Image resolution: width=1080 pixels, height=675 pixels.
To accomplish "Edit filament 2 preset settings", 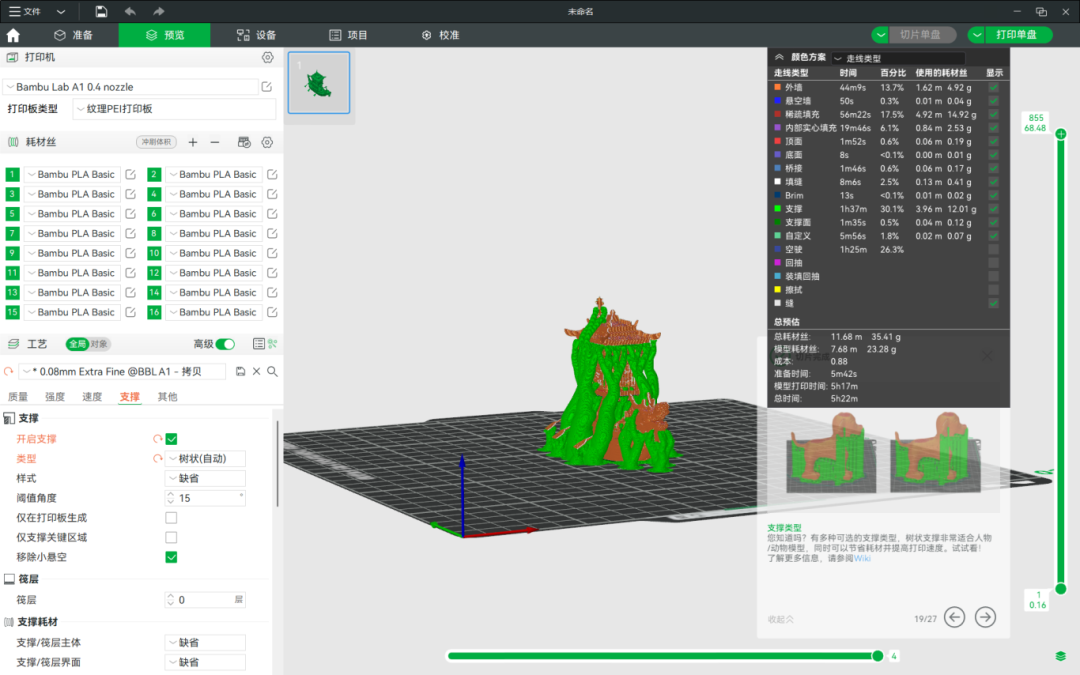I will [x=272, y=174].
